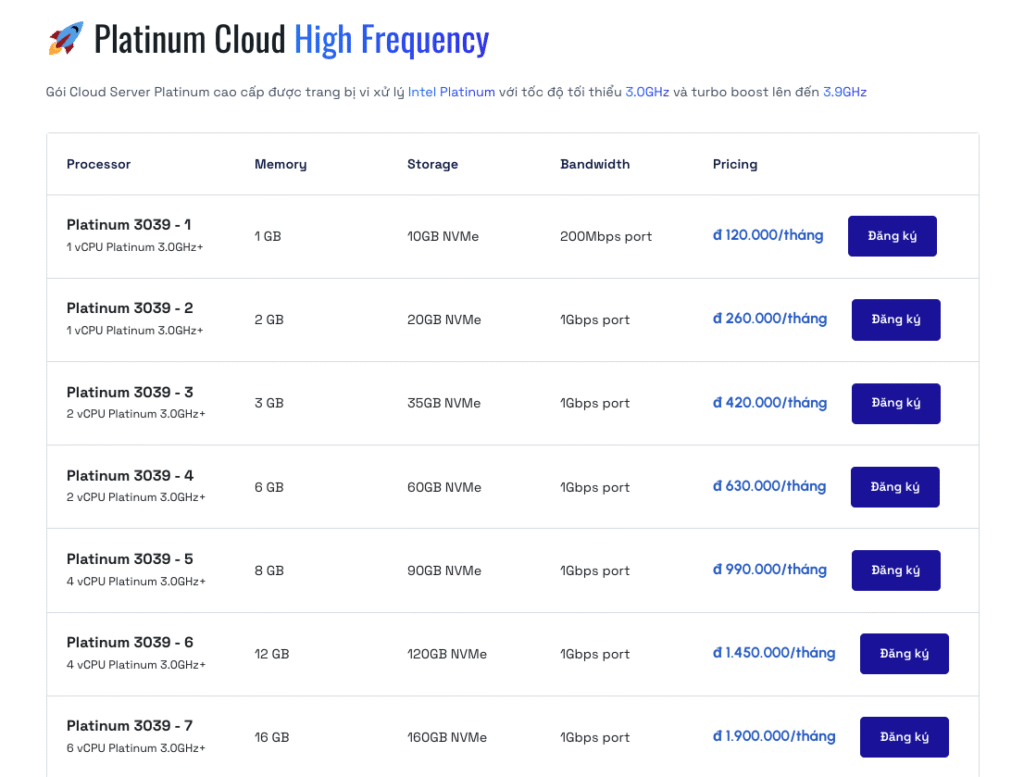Screen dimensions: 1024x777
Task: Register for the Platinum 3039 - 2 plan
Action: 895,320
